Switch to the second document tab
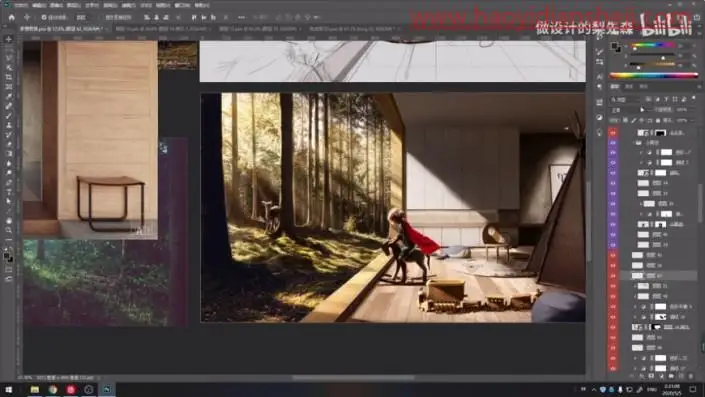This screenshot has height=397, width=705. (161, 28)
